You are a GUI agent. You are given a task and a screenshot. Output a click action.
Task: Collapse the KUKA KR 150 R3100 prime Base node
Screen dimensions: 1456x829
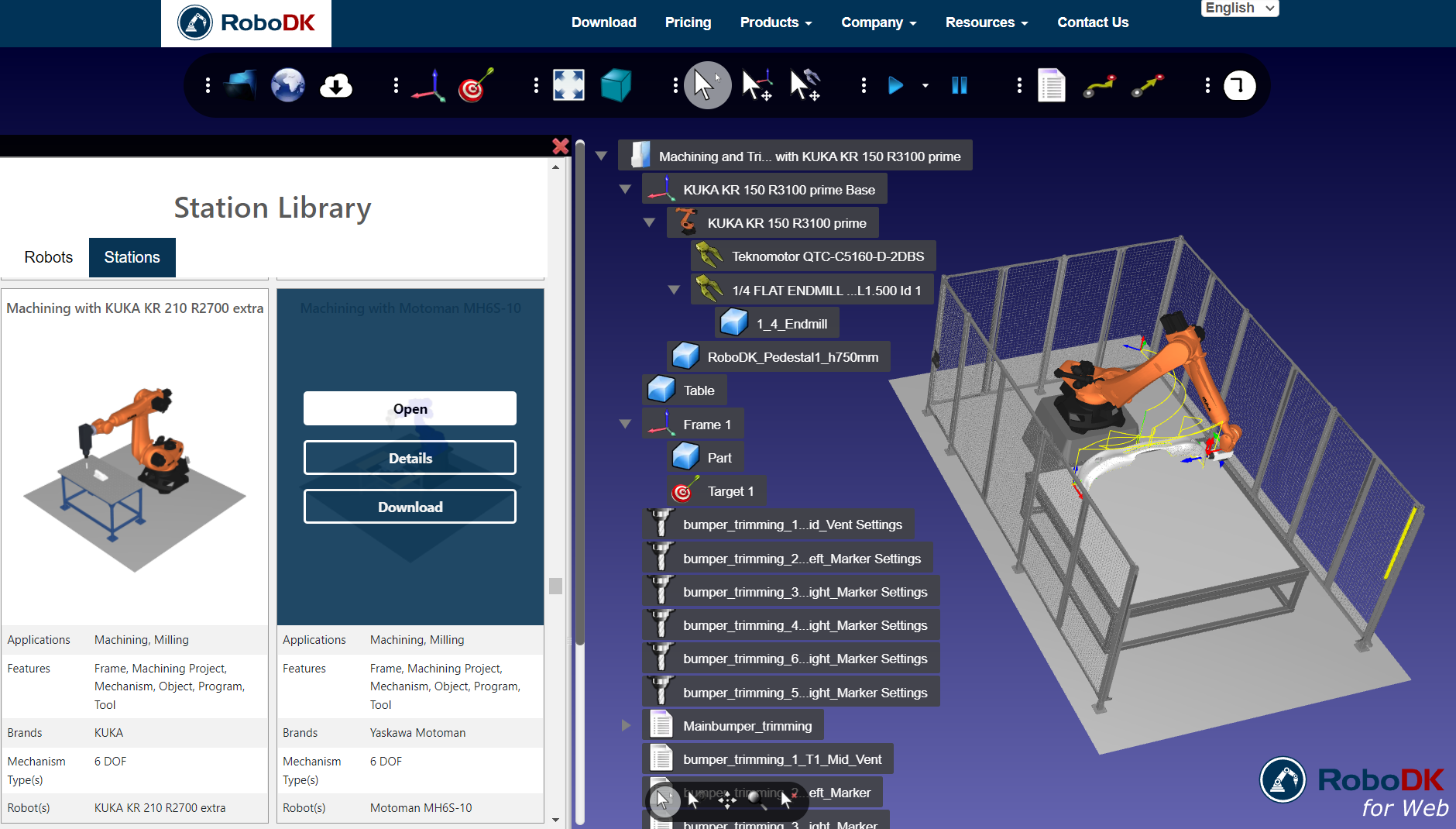[626, 190]
